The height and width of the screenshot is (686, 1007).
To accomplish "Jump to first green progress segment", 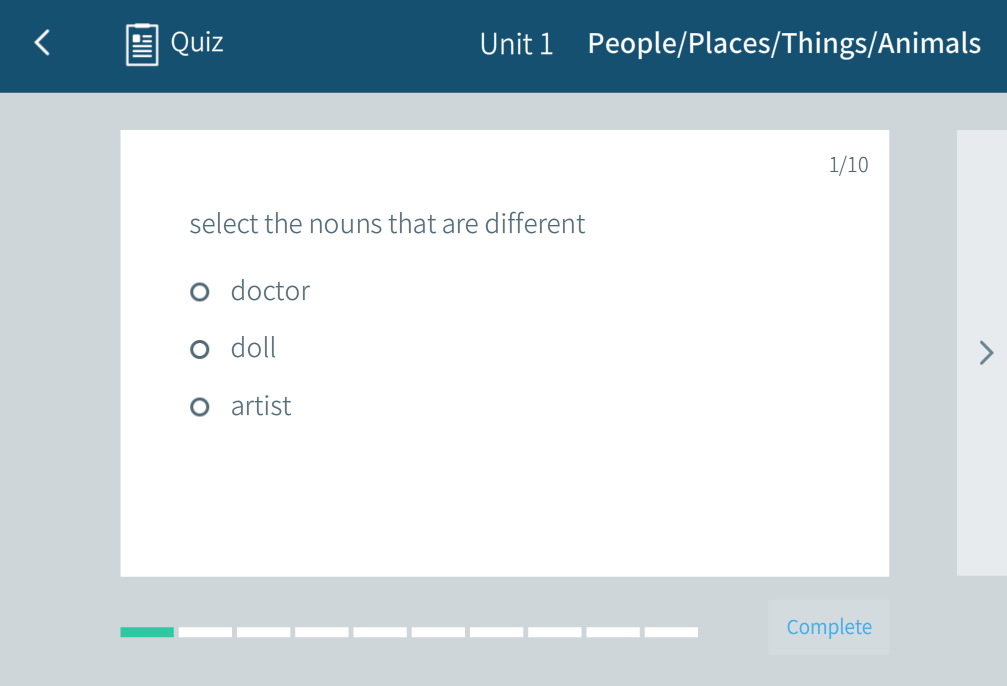I will coord(147,632).
